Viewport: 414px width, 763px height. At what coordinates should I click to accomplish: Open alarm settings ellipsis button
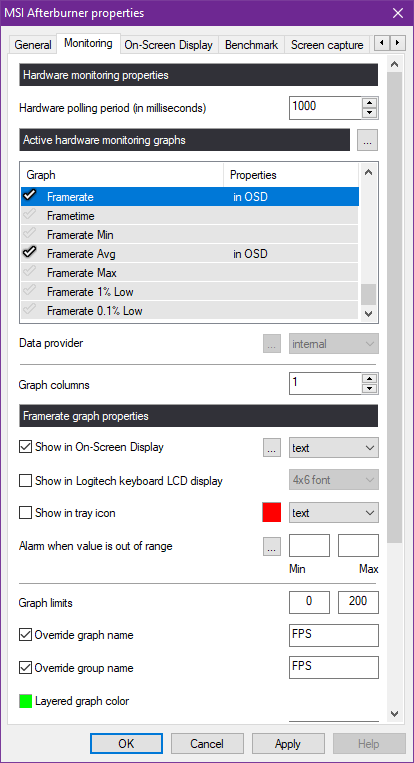tap(272, 546)
